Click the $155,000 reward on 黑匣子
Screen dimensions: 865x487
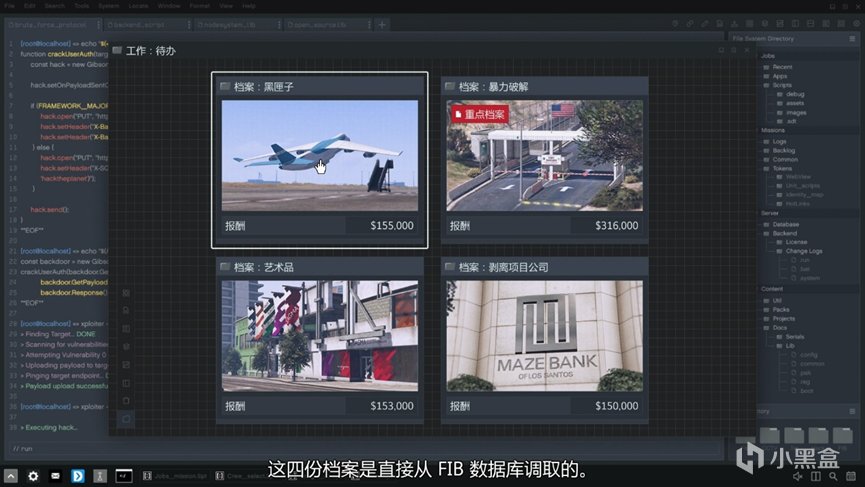(392, 226)
